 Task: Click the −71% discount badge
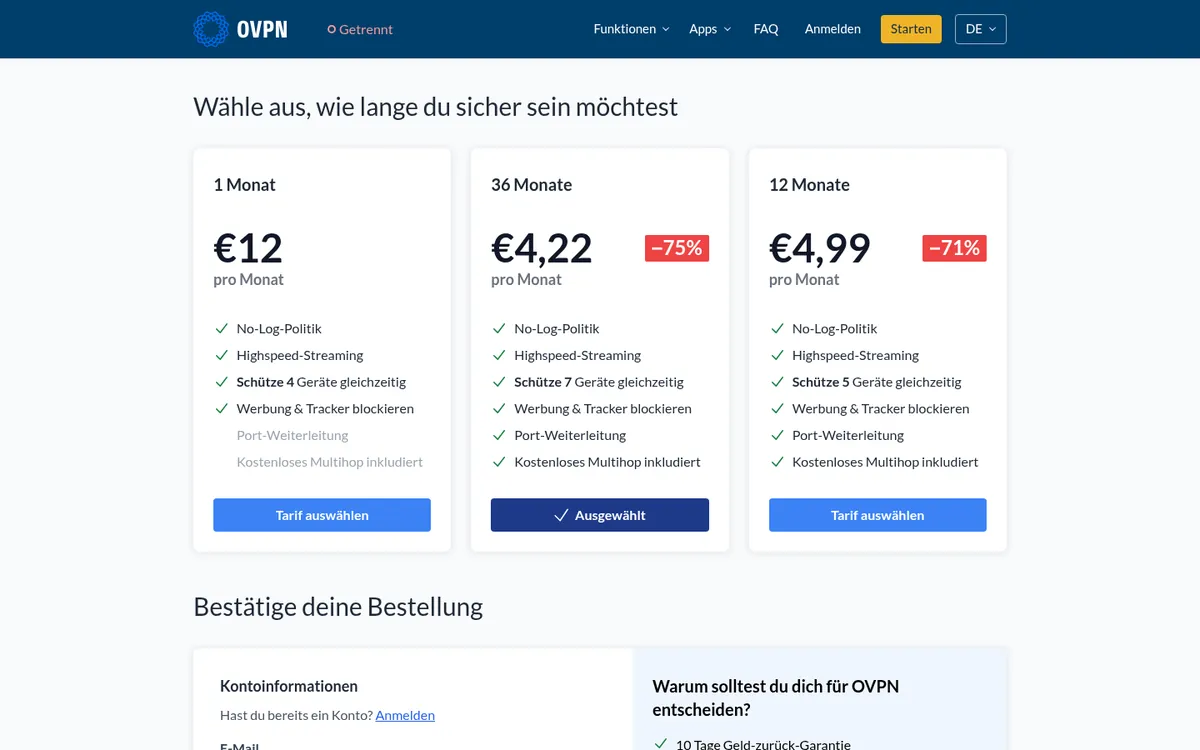pos(955,248)
